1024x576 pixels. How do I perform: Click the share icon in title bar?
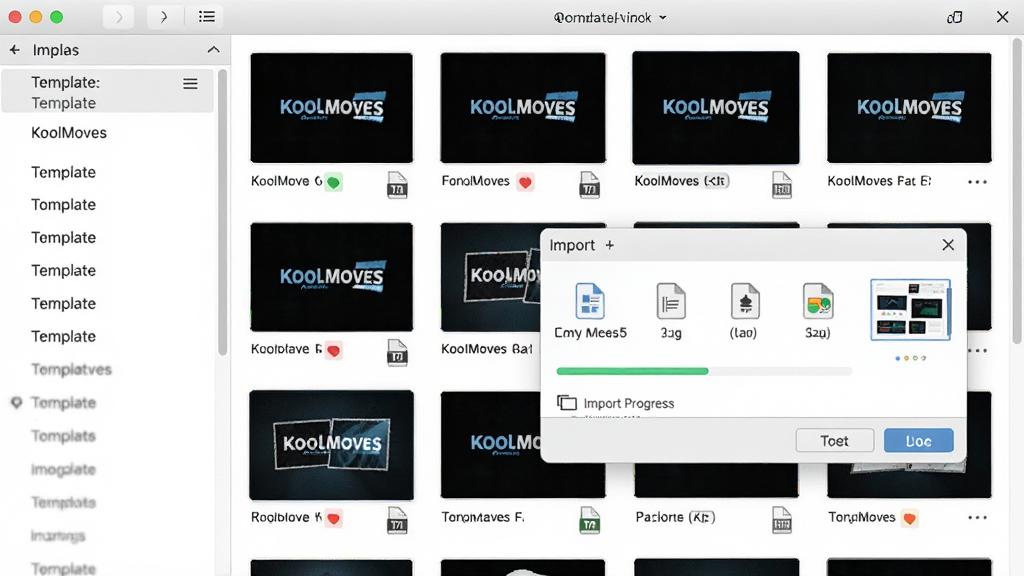point(955,17)
